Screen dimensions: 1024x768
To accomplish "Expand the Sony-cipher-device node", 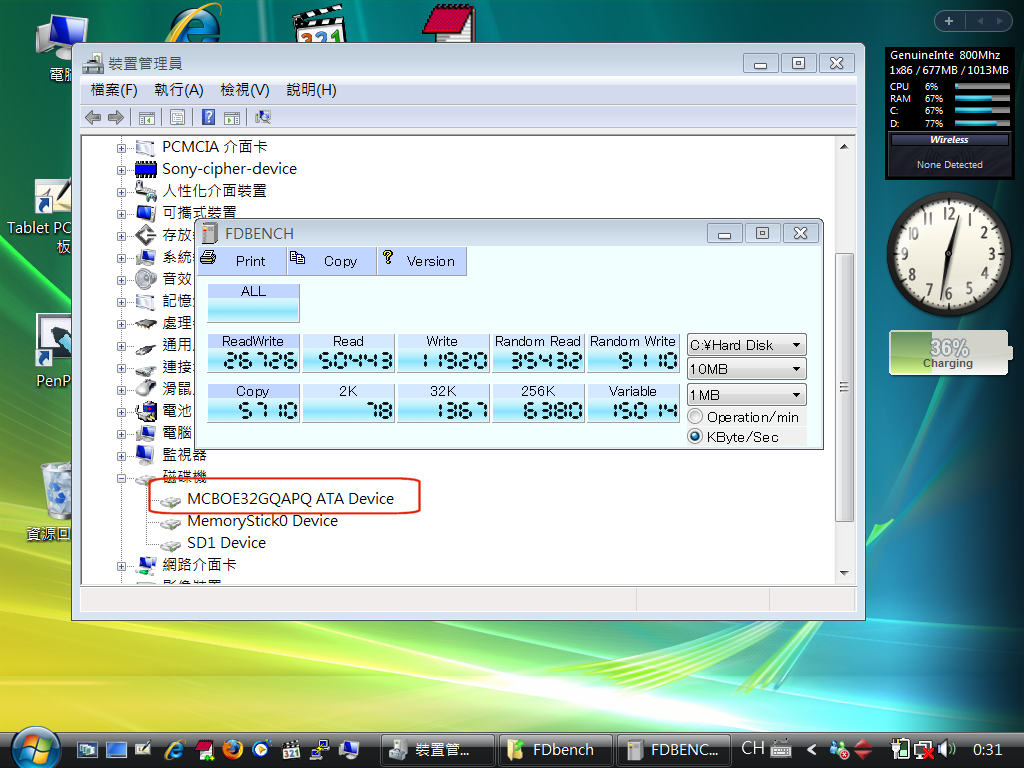I will pos(121,170).
